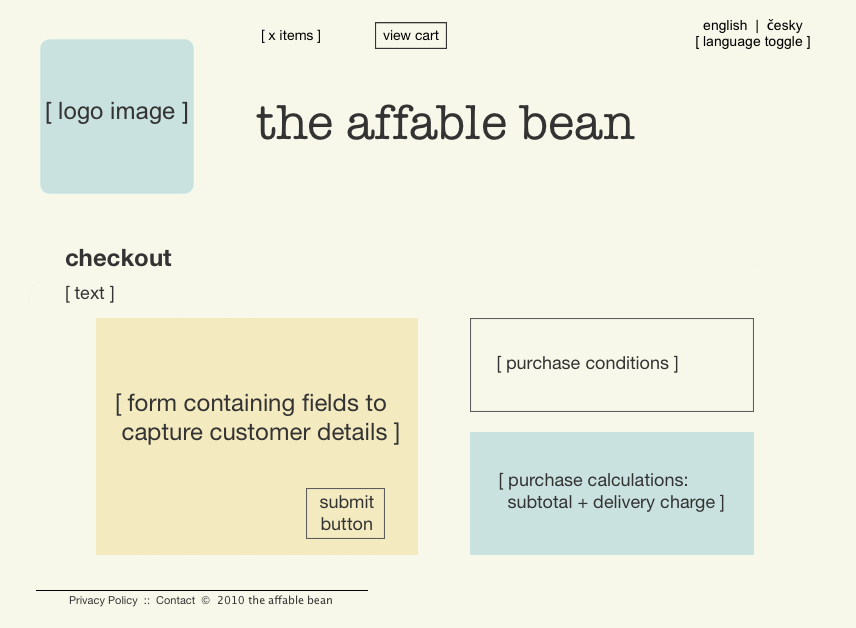The width and height of the screenshot is (856, 628).
Task: Click the horizontal divider above the footer
Action: [x=201, y=590]
